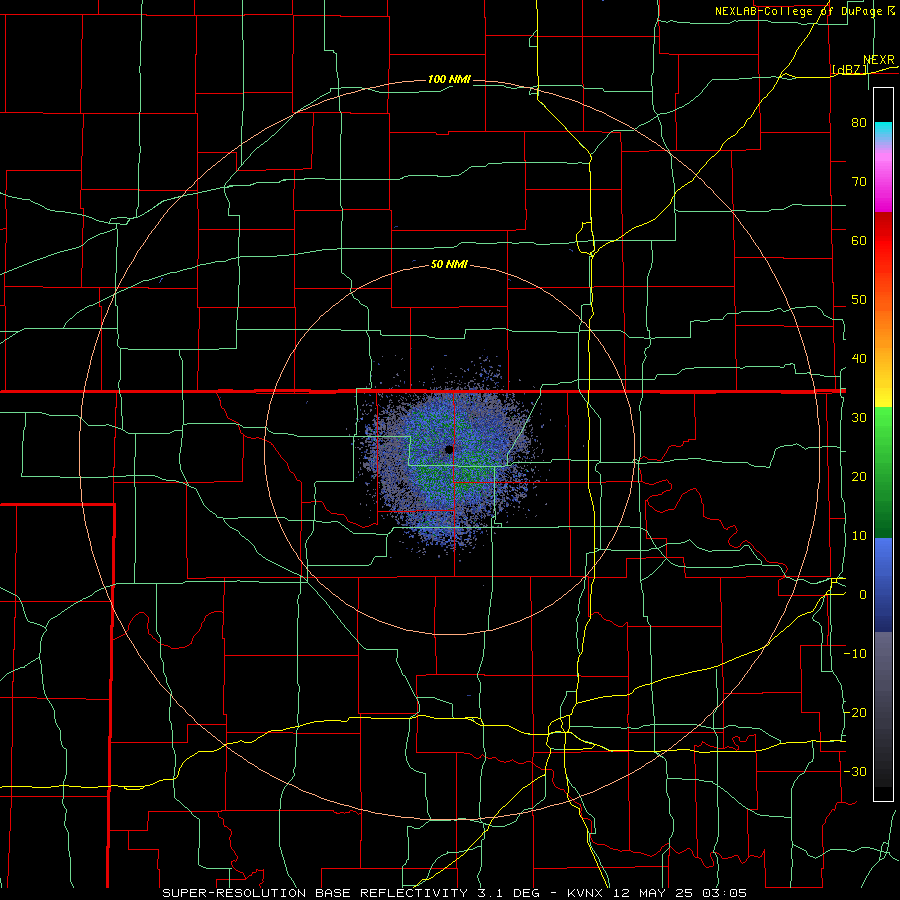Click the "NEXR" label near the color scale
Screen dimensions: 900x900
(879, 60)
